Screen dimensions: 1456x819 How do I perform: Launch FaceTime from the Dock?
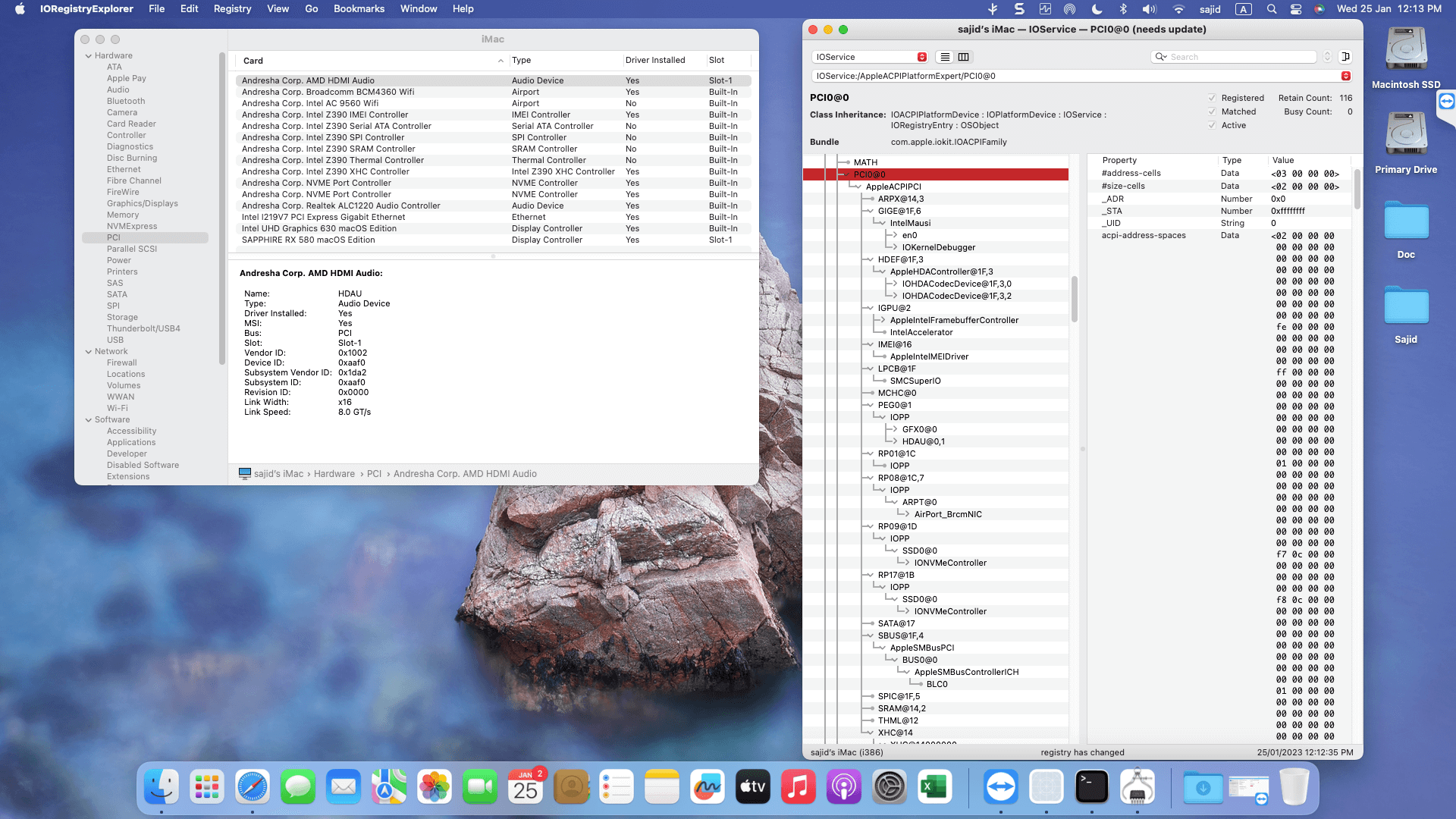[x=480, y=787]
